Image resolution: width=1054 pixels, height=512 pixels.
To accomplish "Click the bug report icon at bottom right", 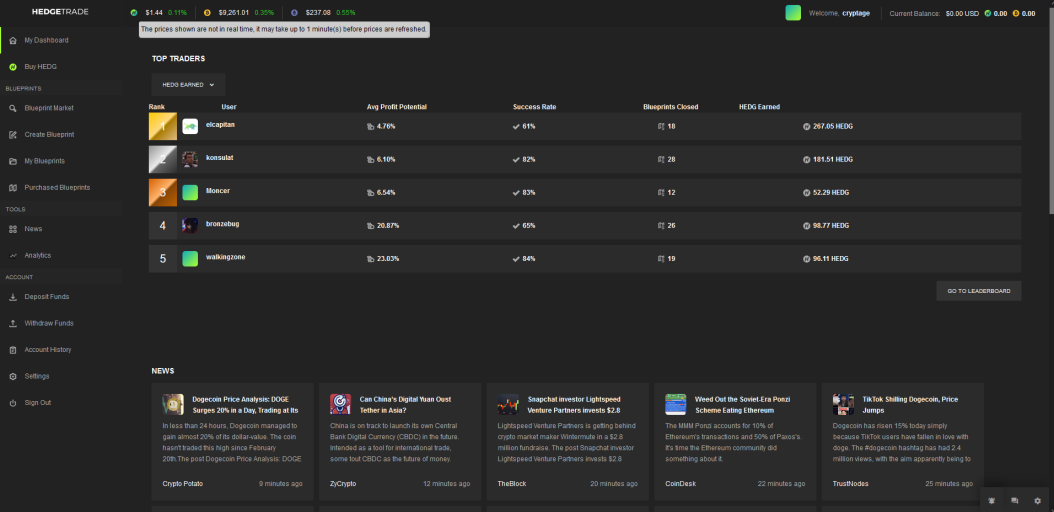I will [x=991, y=501].
